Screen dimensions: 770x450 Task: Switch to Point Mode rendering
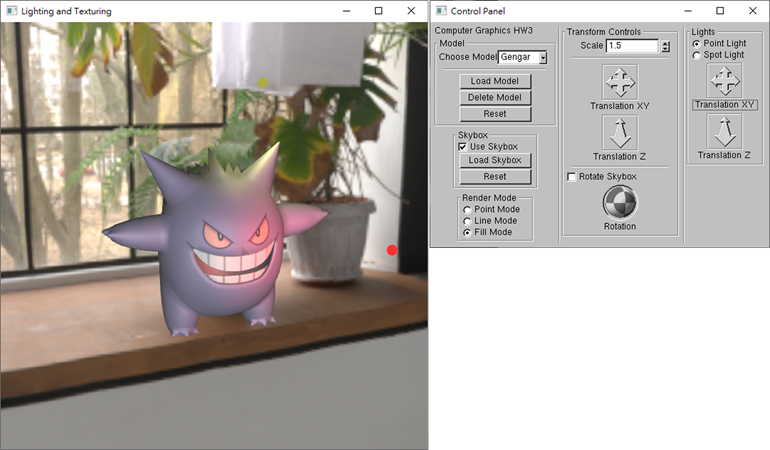[x=467, y=210]
